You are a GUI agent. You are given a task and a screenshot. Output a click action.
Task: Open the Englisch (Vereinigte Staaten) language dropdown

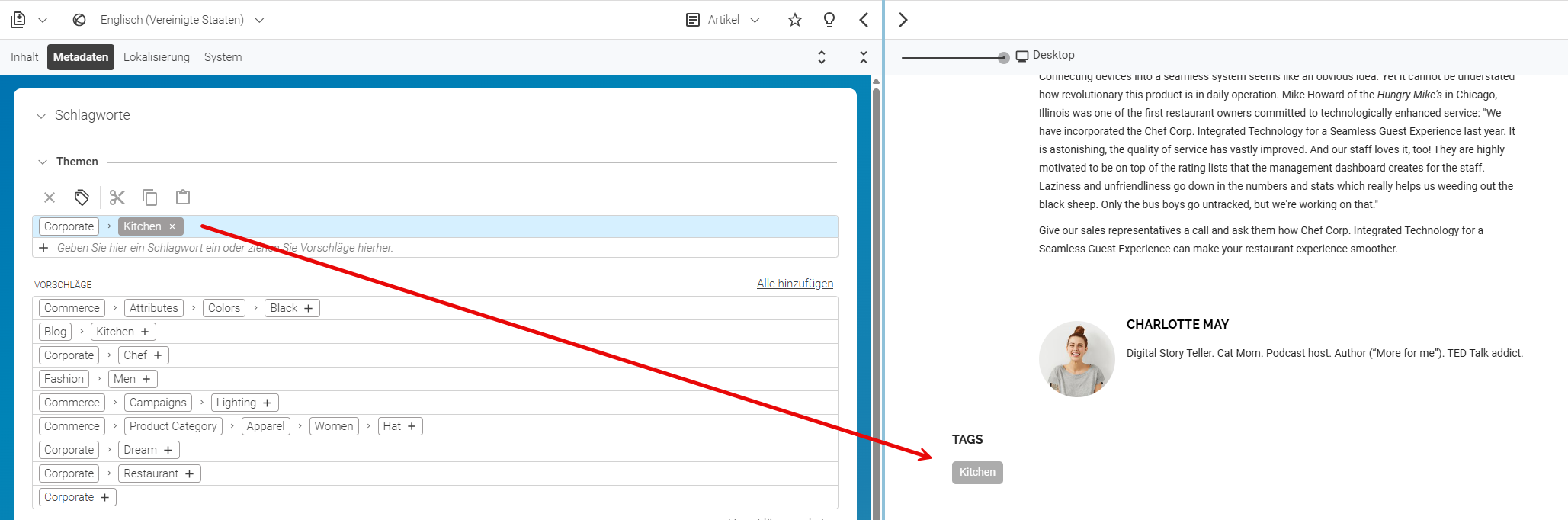coord(181,20)
